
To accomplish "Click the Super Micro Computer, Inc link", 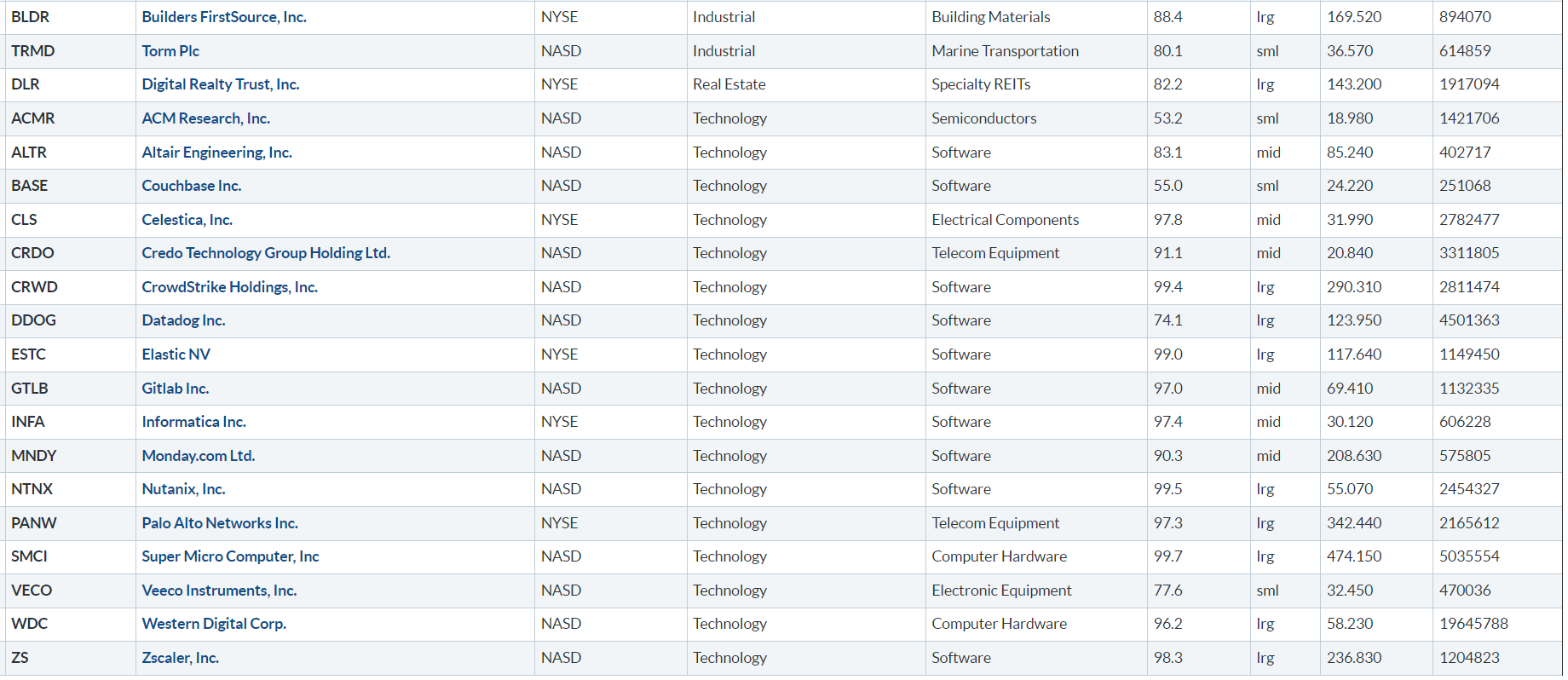I will coord(231,556).
